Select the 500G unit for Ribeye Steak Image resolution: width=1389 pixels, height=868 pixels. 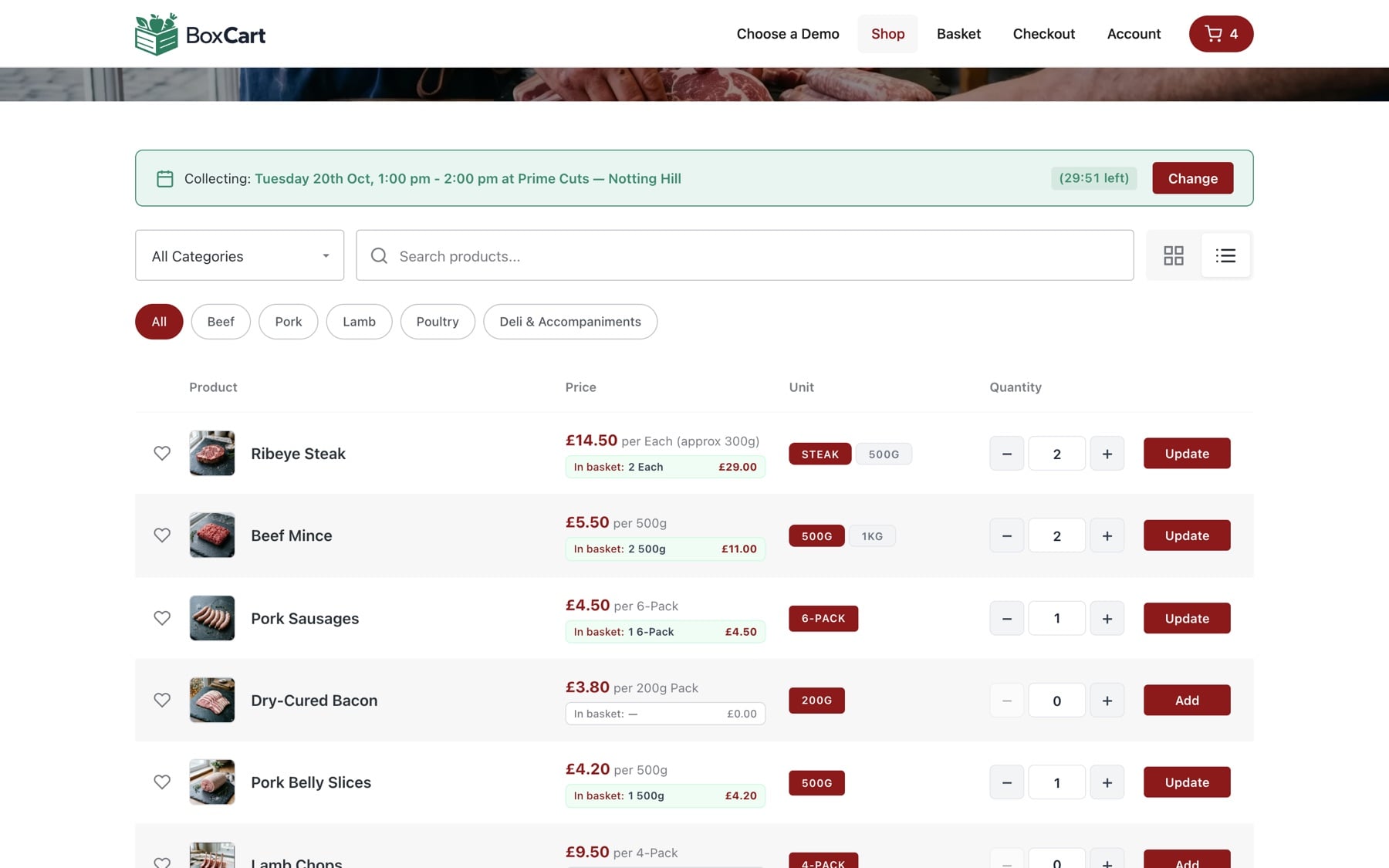click(x=884, y=454)
